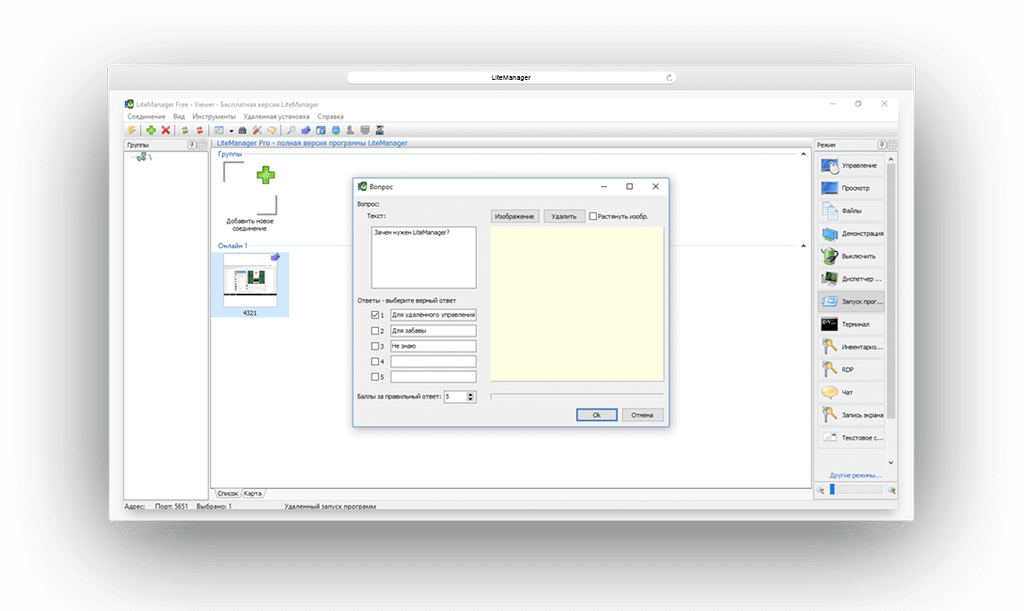Viewport: 1024px width, 611px height.
Task: Confirm the dialog with Ok
Action: tap(596, 415)
